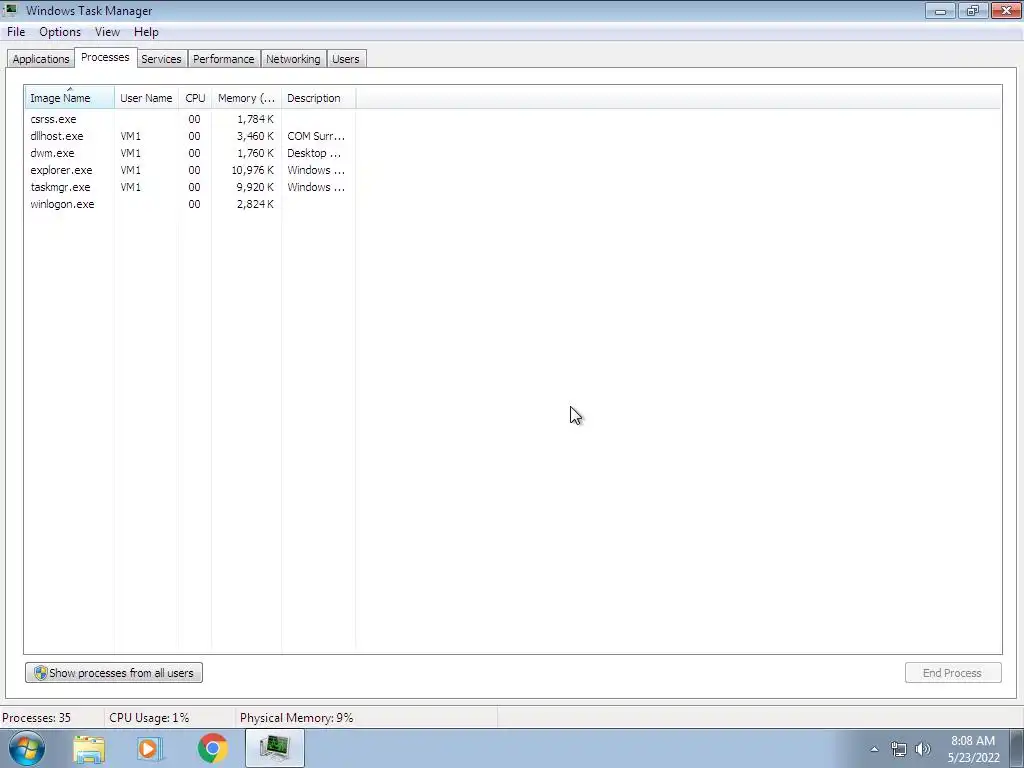Viewport: 1024px width, 768px height.
Task: Click the Show Desktop button at taskbar end
Action: (1017, 748)
